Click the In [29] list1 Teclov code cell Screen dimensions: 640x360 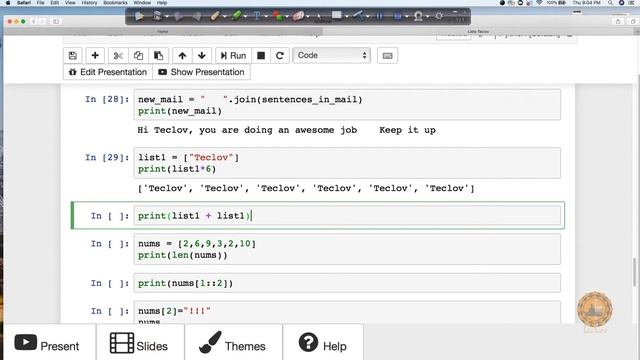[347, 163]
